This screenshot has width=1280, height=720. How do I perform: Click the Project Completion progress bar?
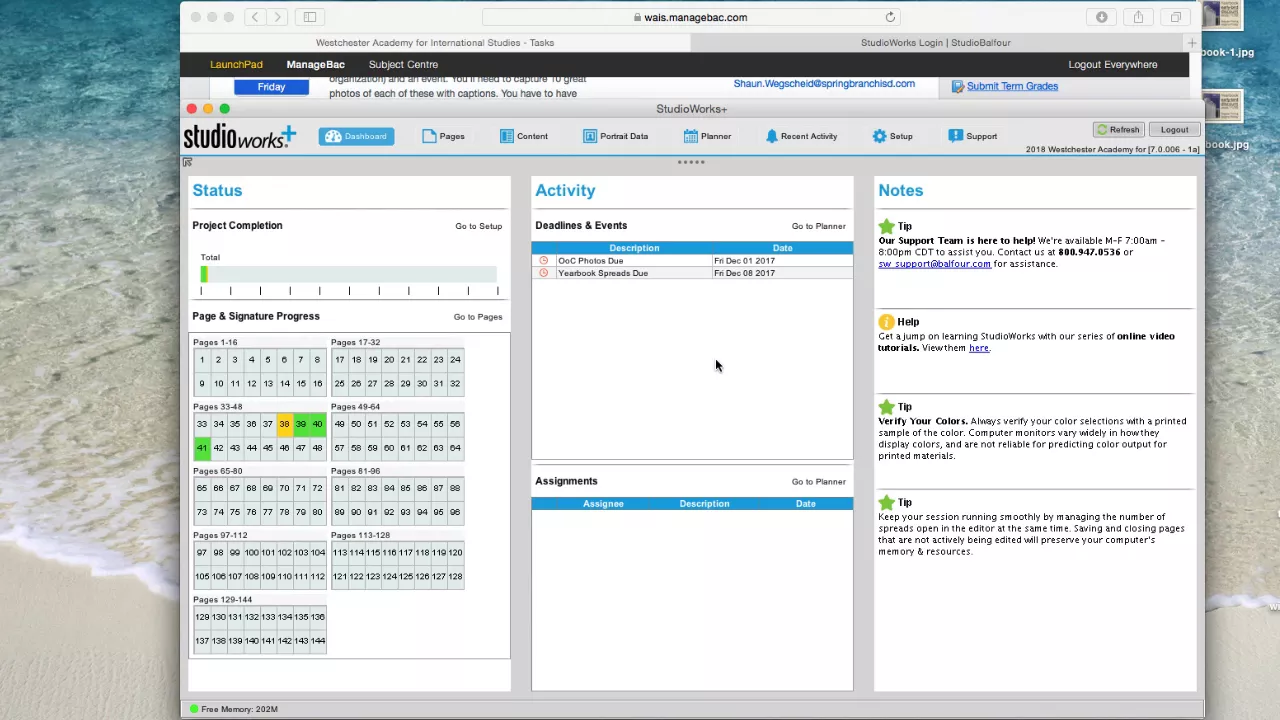point(348,274)
